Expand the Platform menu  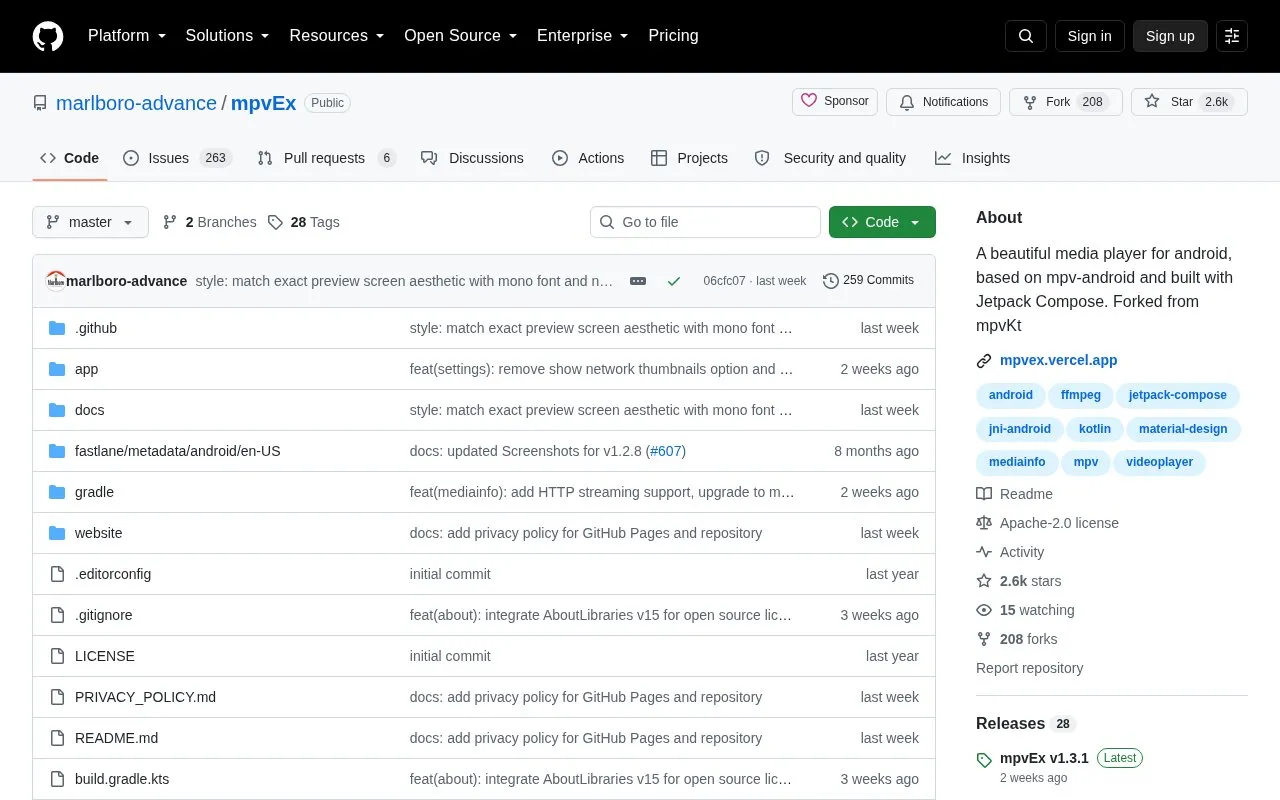pyautogui.click(x=127, y=36)
